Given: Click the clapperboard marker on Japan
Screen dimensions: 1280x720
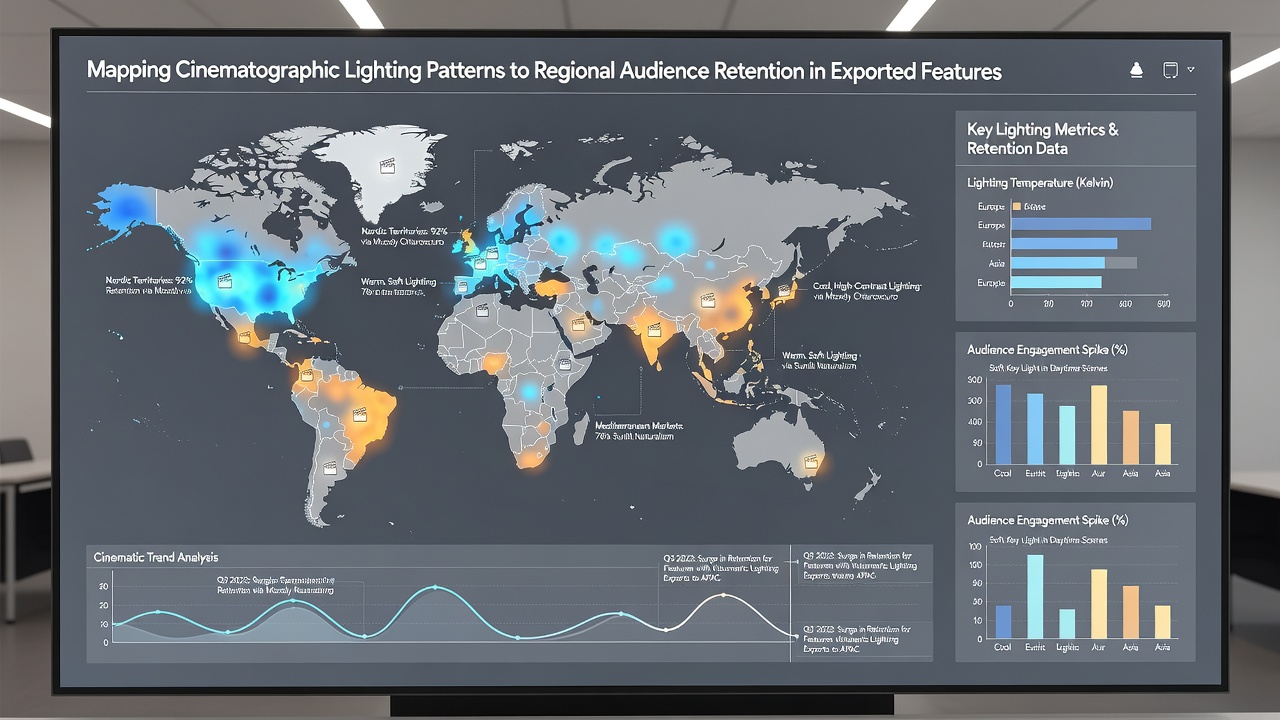Looking at the screenshot, I should pos(783,291).
